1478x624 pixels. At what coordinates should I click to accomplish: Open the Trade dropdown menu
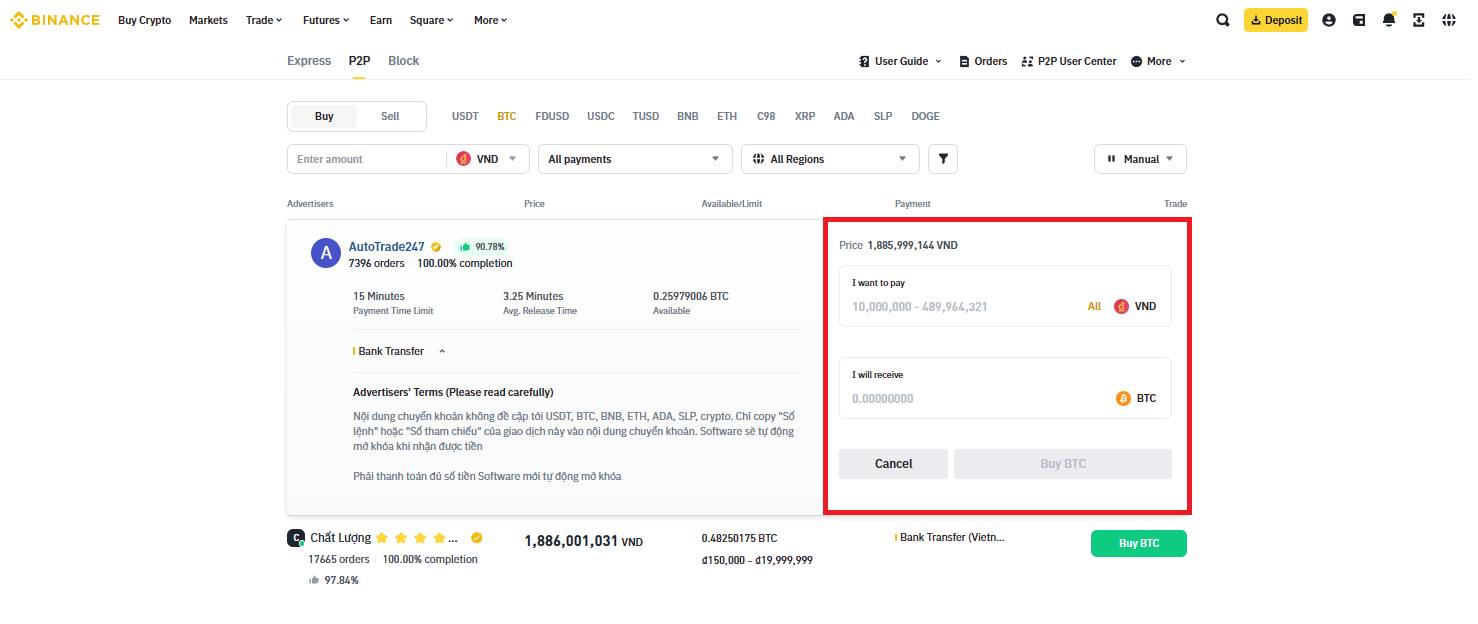[x=264, y=20]
